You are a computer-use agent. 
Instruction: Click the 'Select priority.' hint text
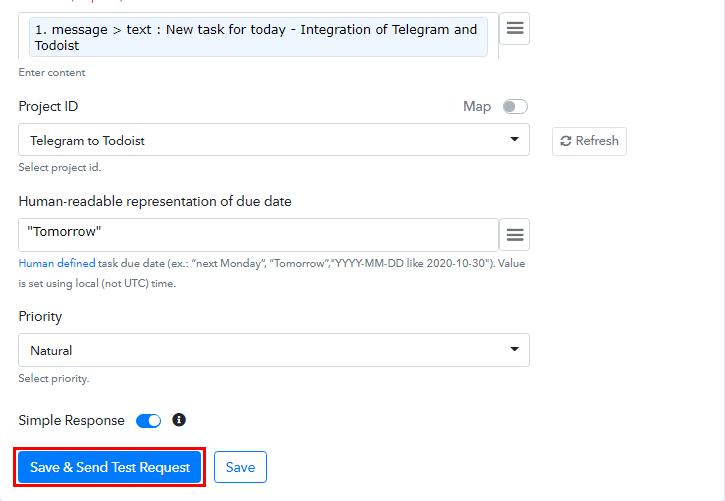54,378
